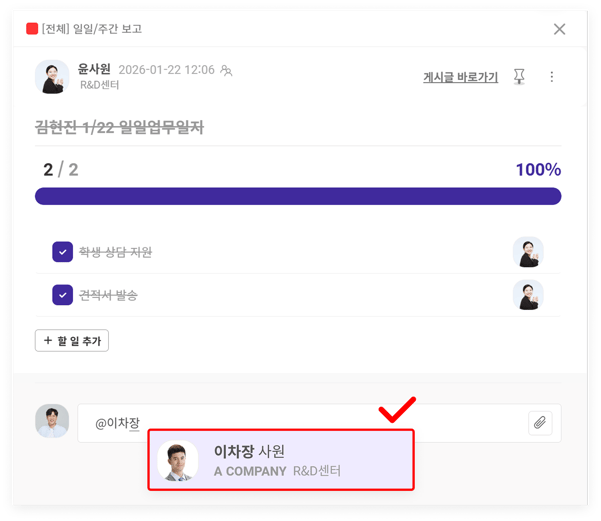Screen dimensions: 601x521
Task: Click the pin icon in the post header
Action: pos(519,77)
